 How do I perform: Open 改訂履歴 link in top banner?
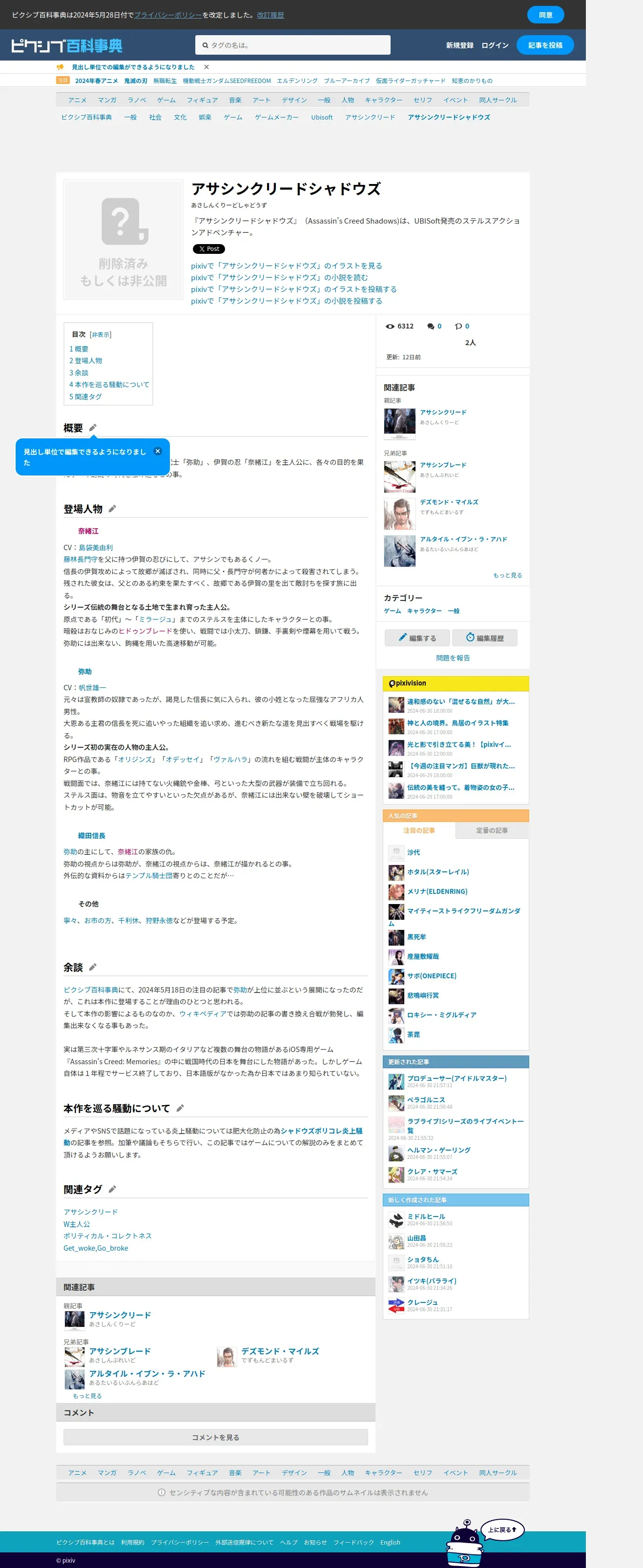tap(270, 15)
